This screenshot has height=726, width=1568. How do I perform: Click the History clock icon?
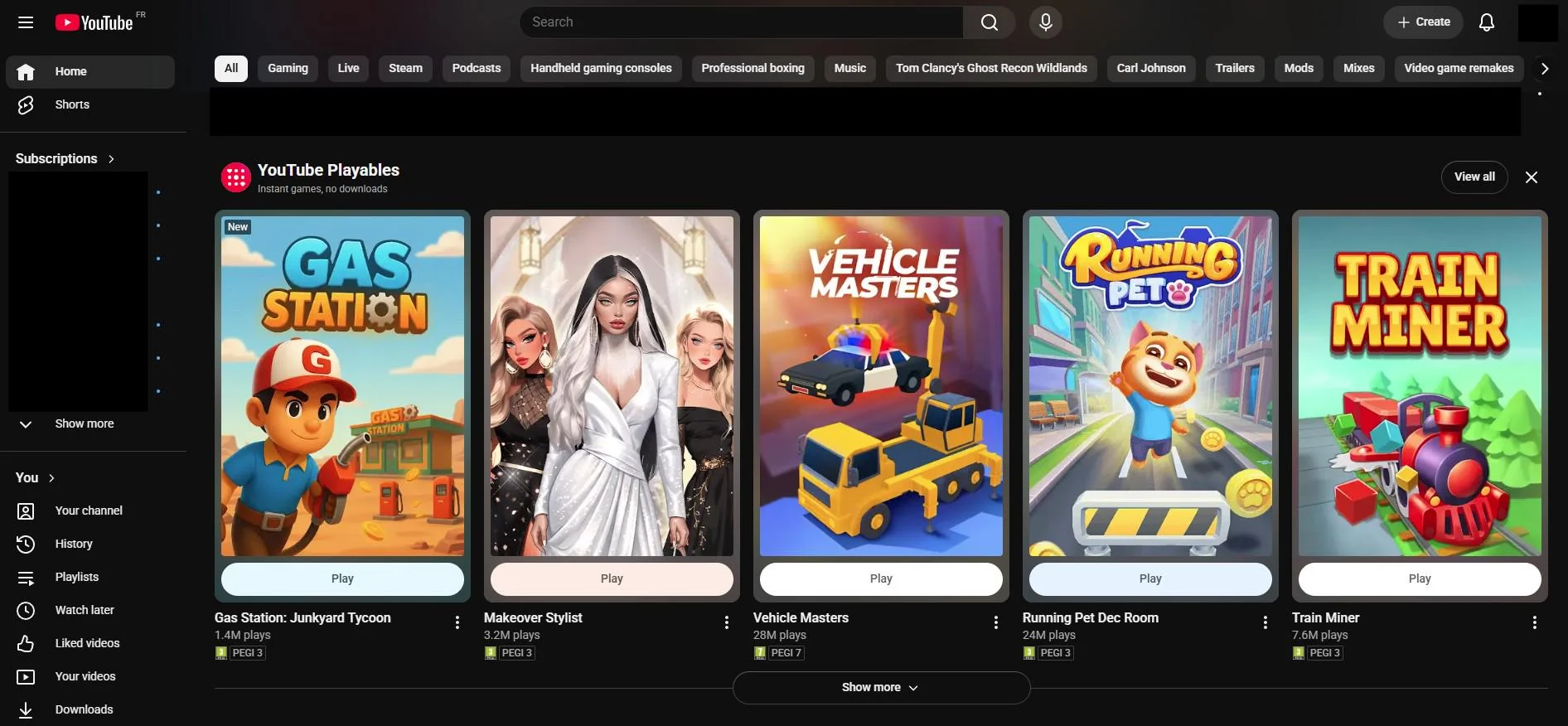point(26,544)
